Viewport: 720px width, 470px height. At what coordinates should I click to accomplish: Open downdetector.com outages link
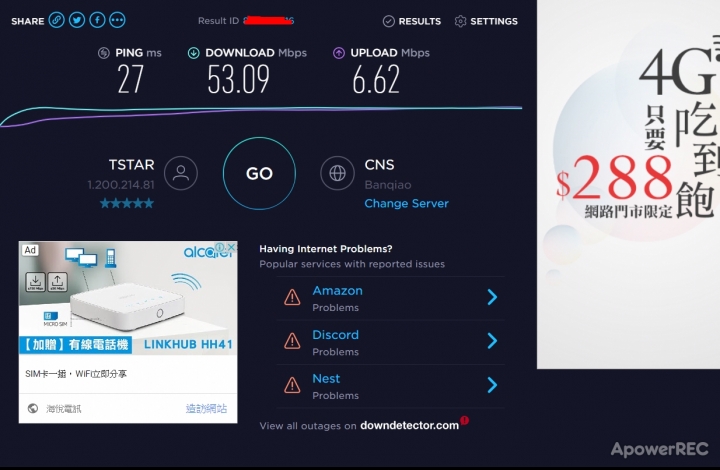coord(410,425)
